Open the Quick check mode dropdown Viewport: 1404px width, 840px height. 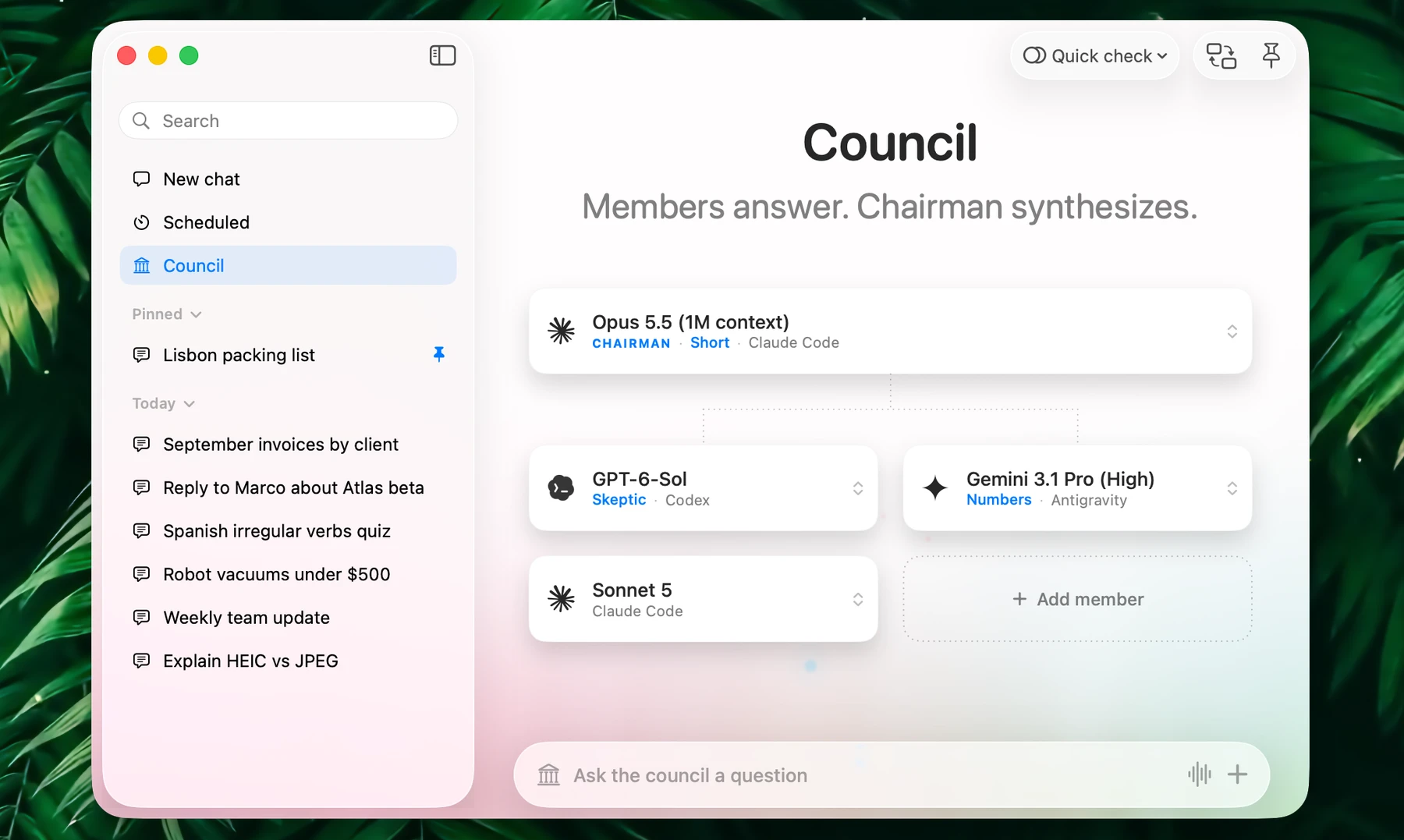point(1095,56)
